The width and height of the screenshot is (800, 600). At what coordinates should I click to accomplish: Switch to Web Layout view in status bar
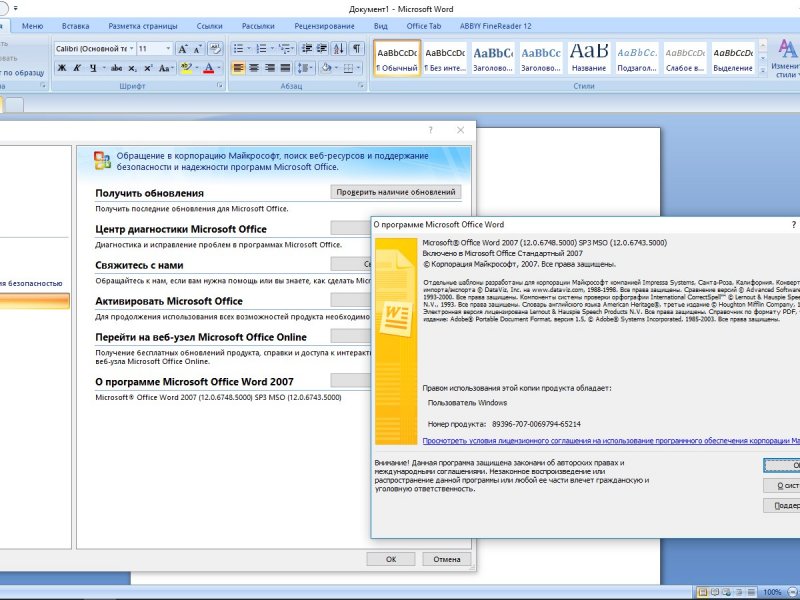tap(726, 592)
